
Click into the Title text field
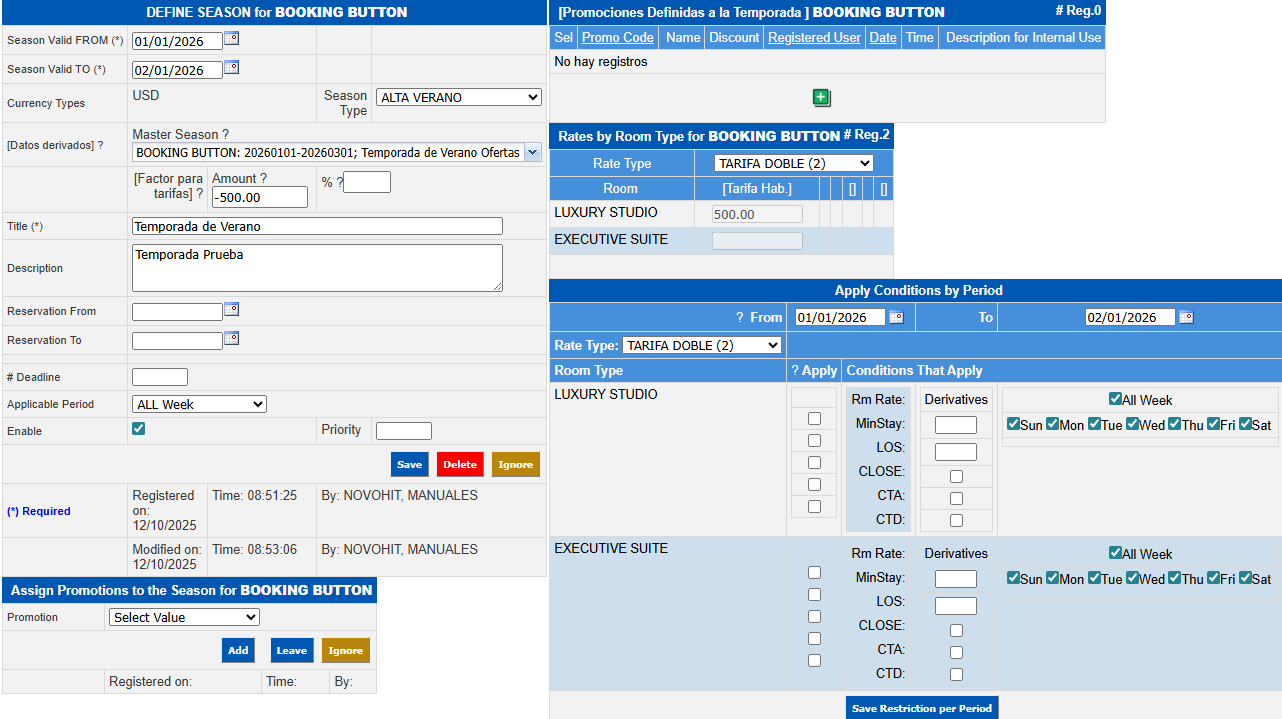click(x=317, y=226)
